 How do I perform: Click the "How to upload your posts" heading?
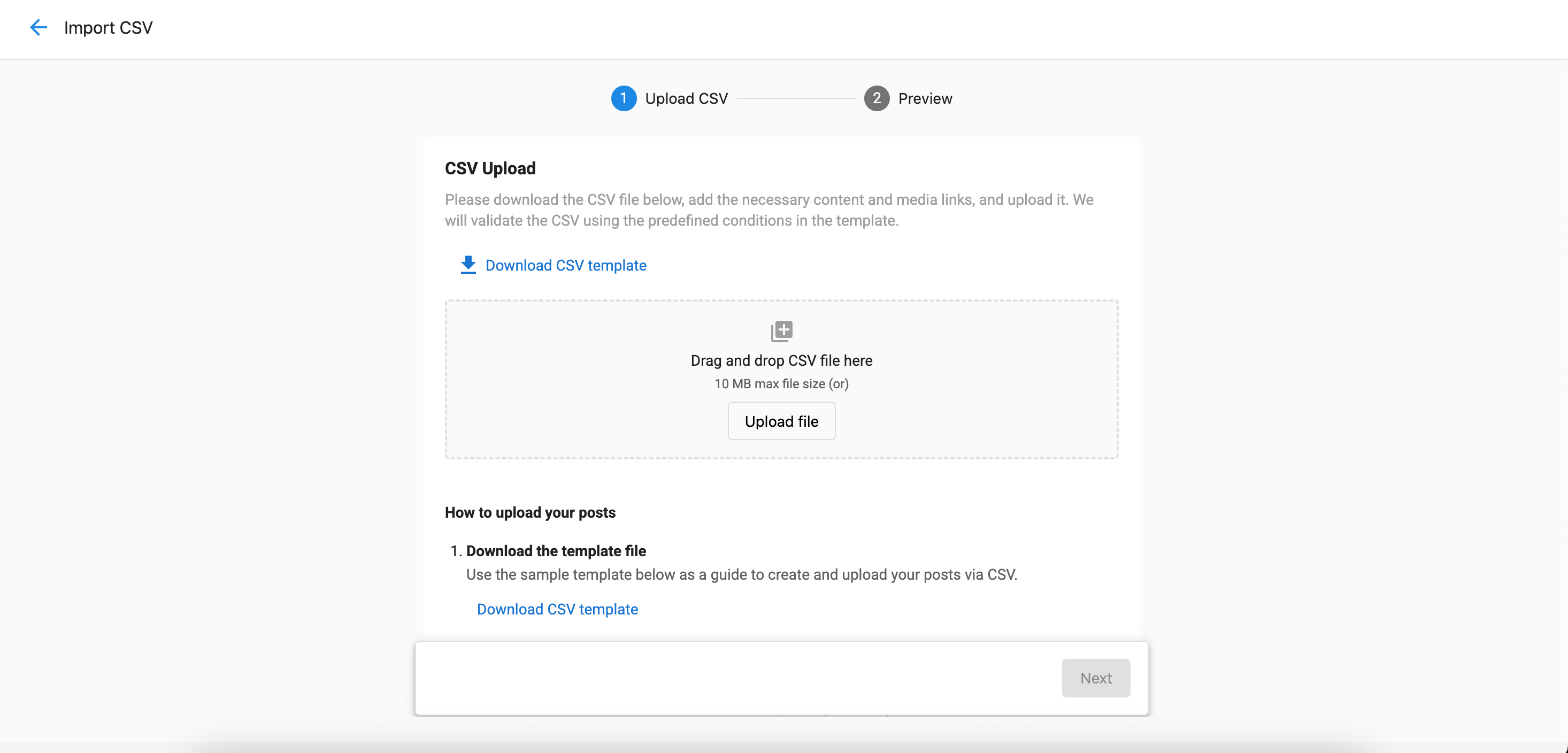(x=530, y=512)
